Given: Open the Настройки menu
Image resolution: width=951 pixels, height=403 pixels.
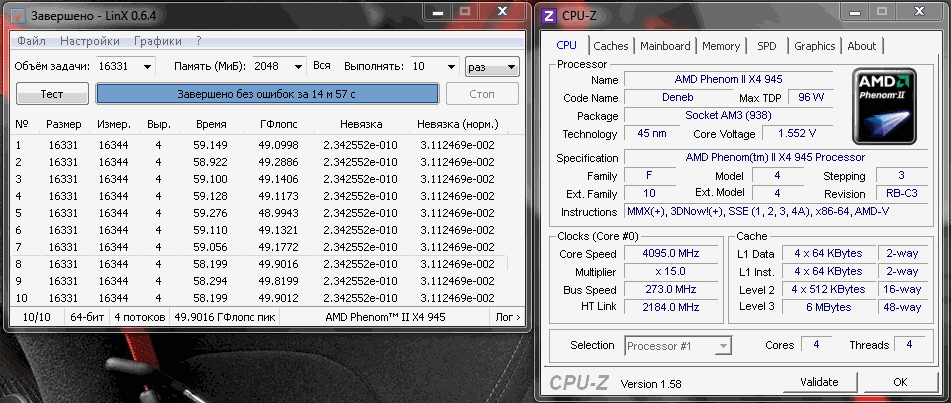Looking at the screenshot, I should tap(89, 41).
